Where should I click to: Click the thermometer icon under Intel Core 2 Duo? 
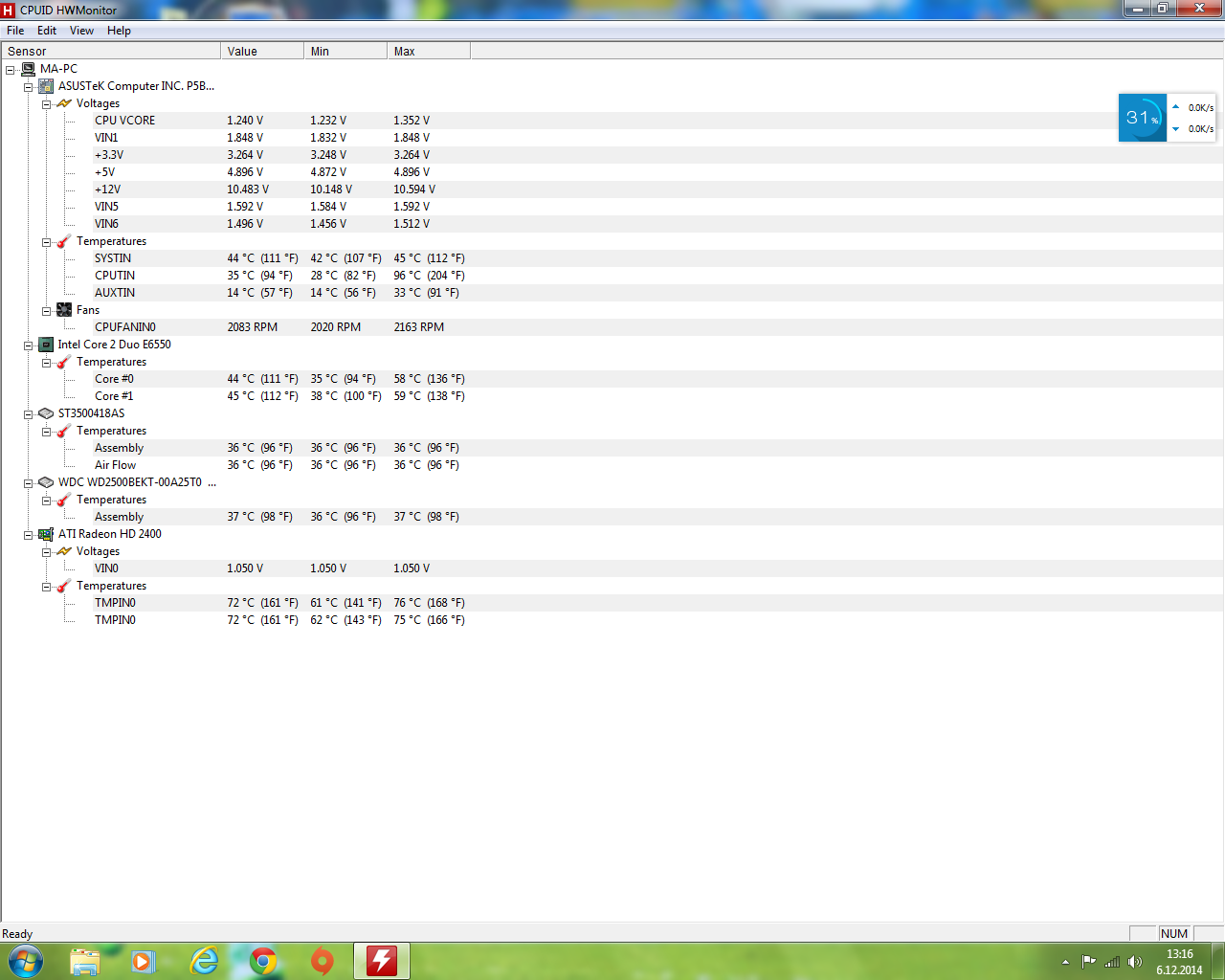64,362
